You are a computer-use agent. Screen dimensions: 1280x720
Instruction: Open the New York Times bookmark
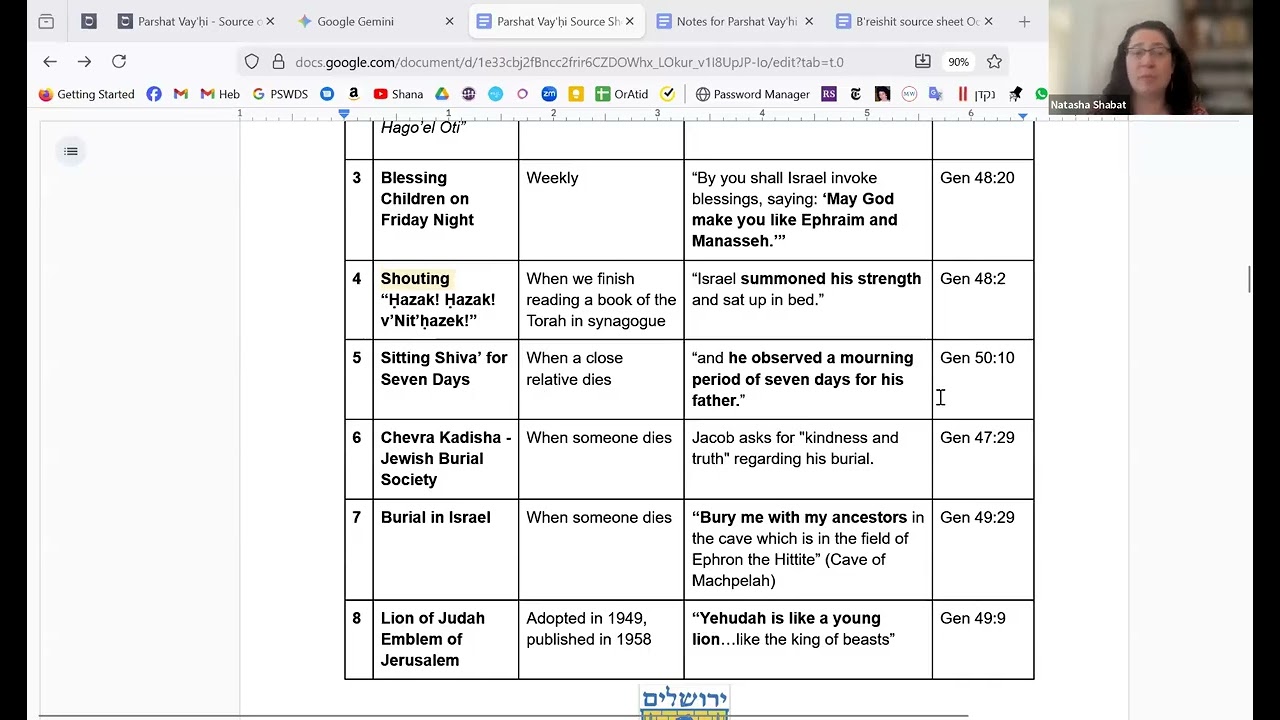pos(855,94)
